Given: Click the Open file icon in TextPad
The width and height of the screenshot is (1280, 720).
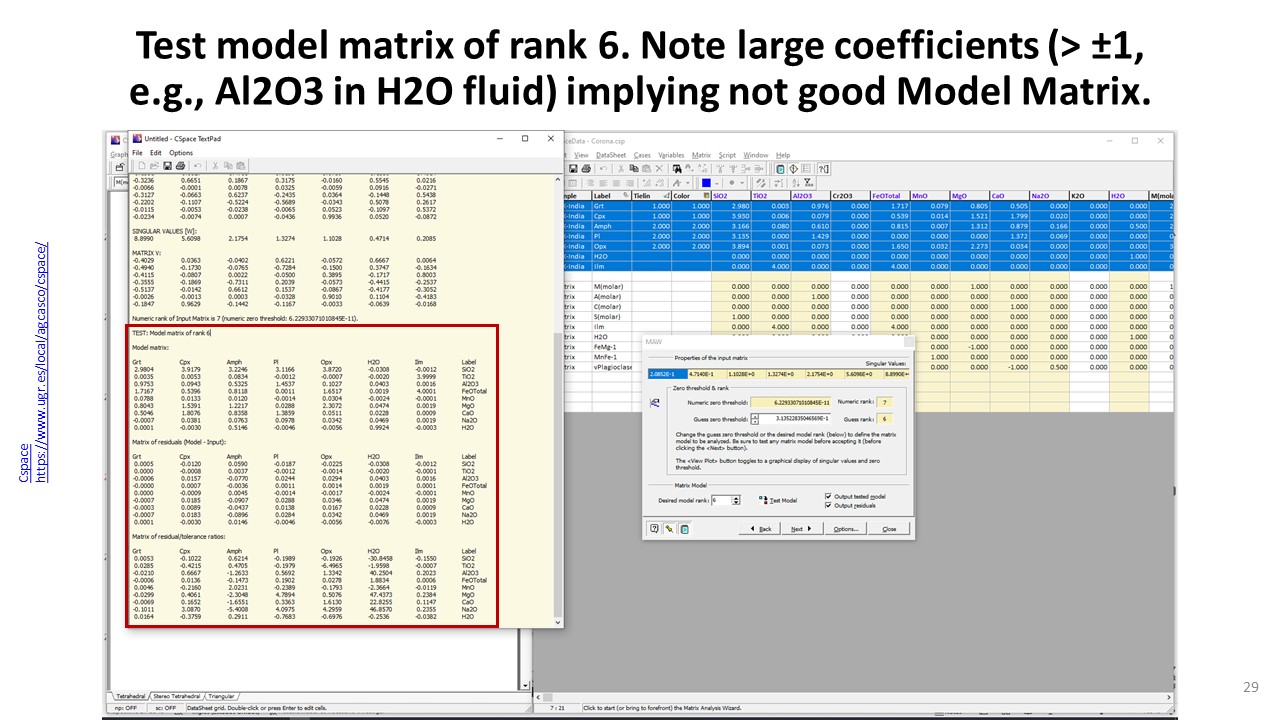Looking at the screenshot, I should (153, 165).
